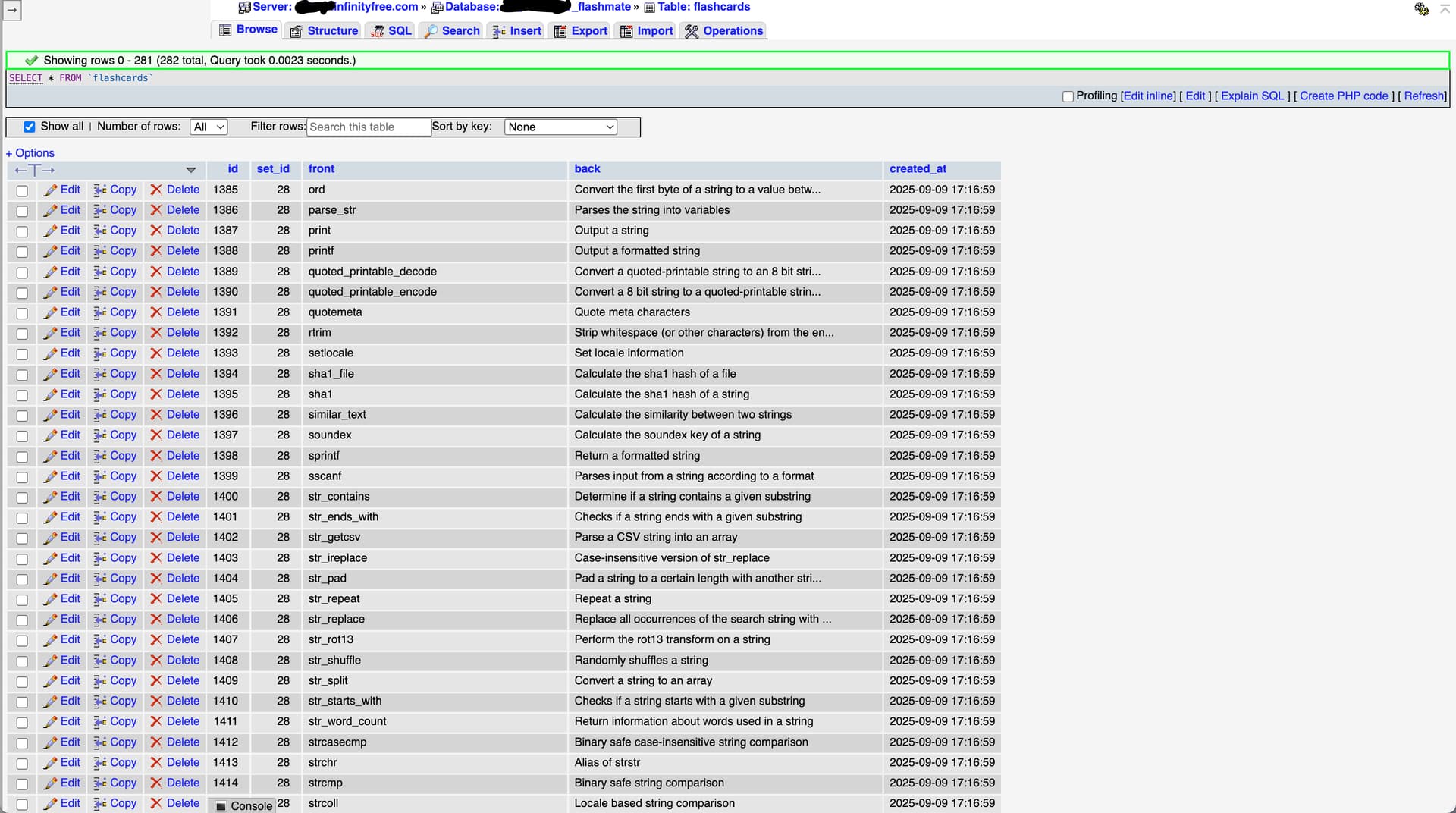Click the pencil icon in the printf row

(x=51, y=251)
